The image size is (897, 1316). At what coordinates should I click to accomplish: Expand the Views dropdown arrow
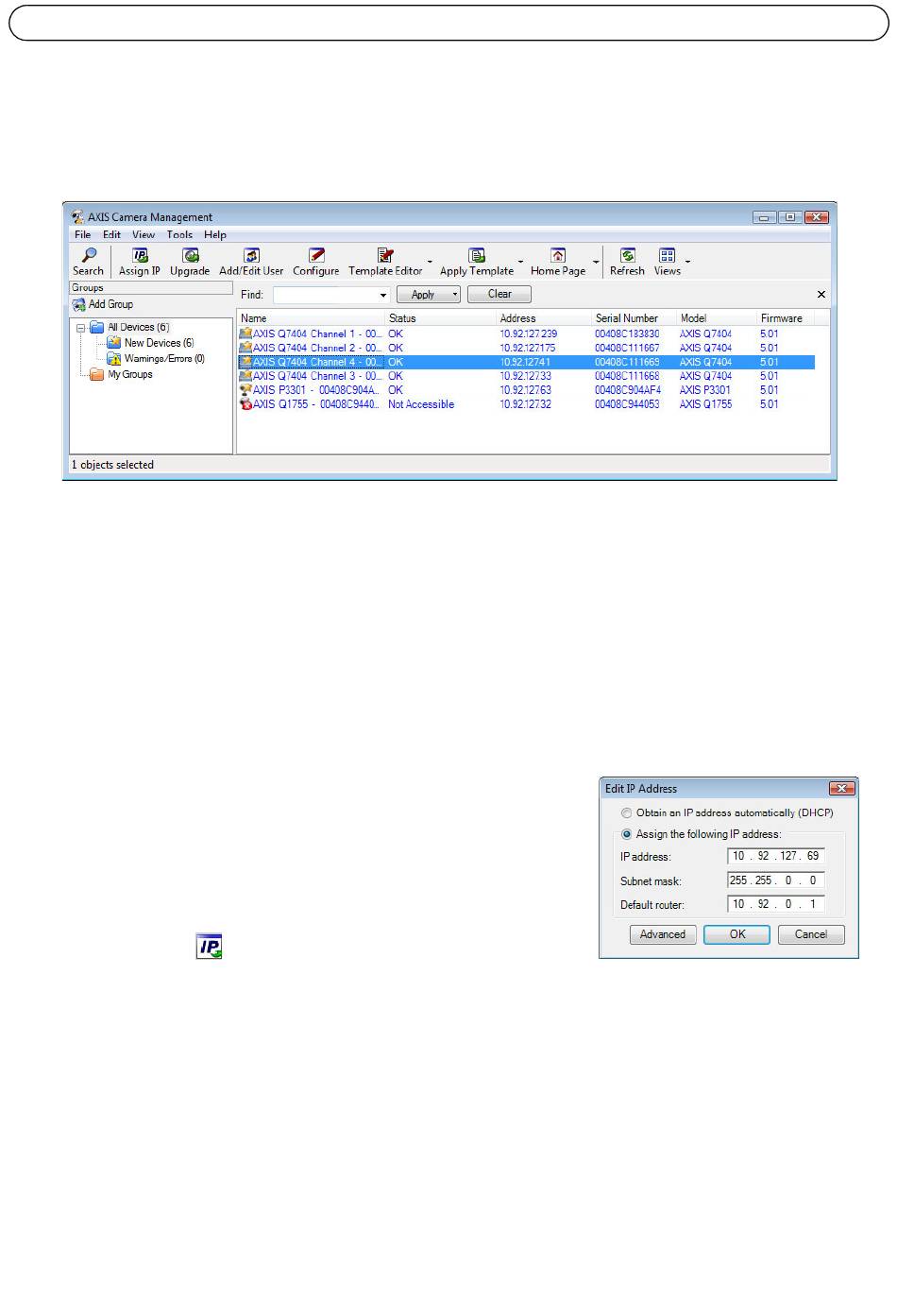click(x=687, y=262)
